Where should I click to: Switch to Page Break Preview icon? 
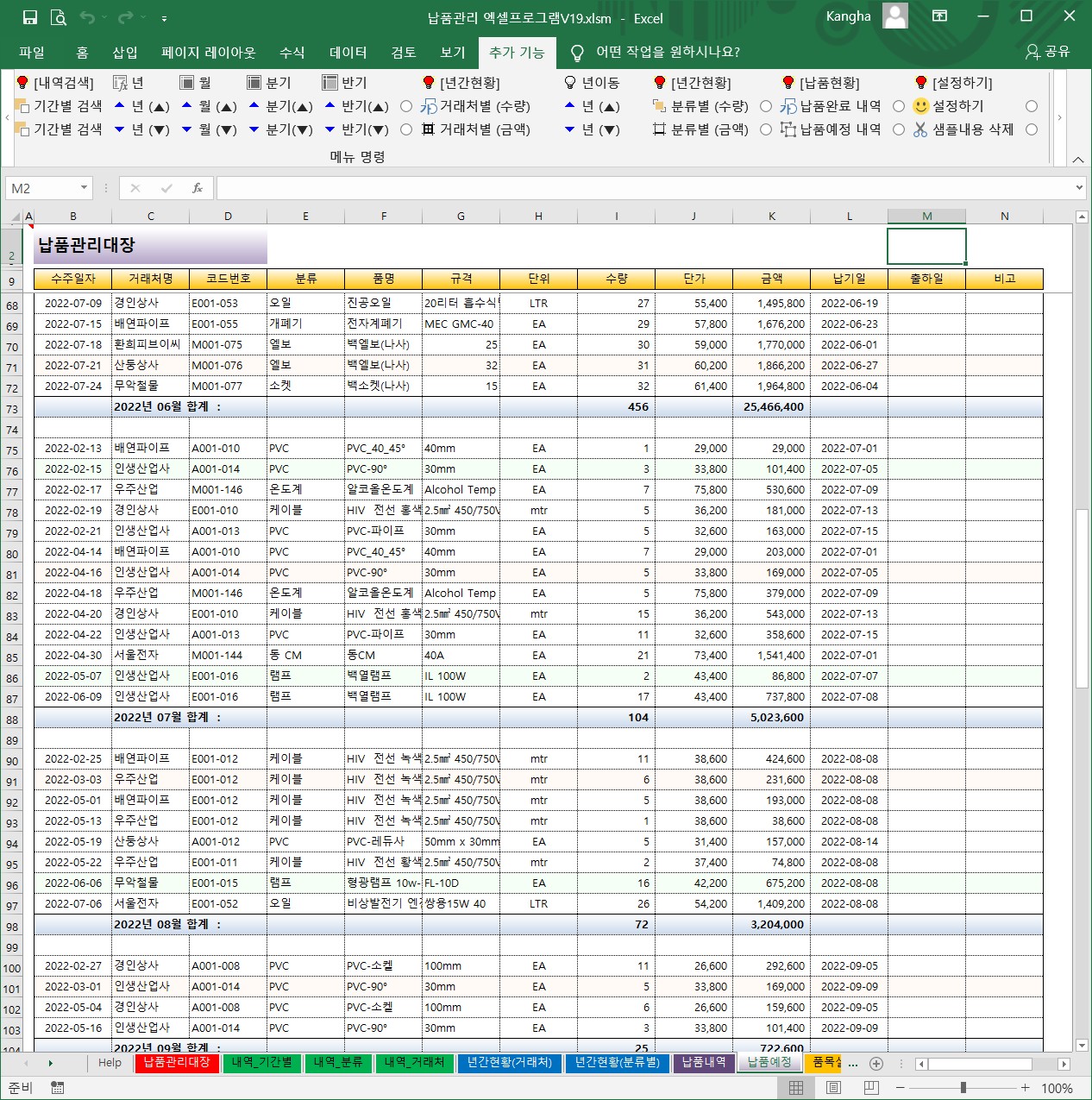click(x=871, y=1088)
